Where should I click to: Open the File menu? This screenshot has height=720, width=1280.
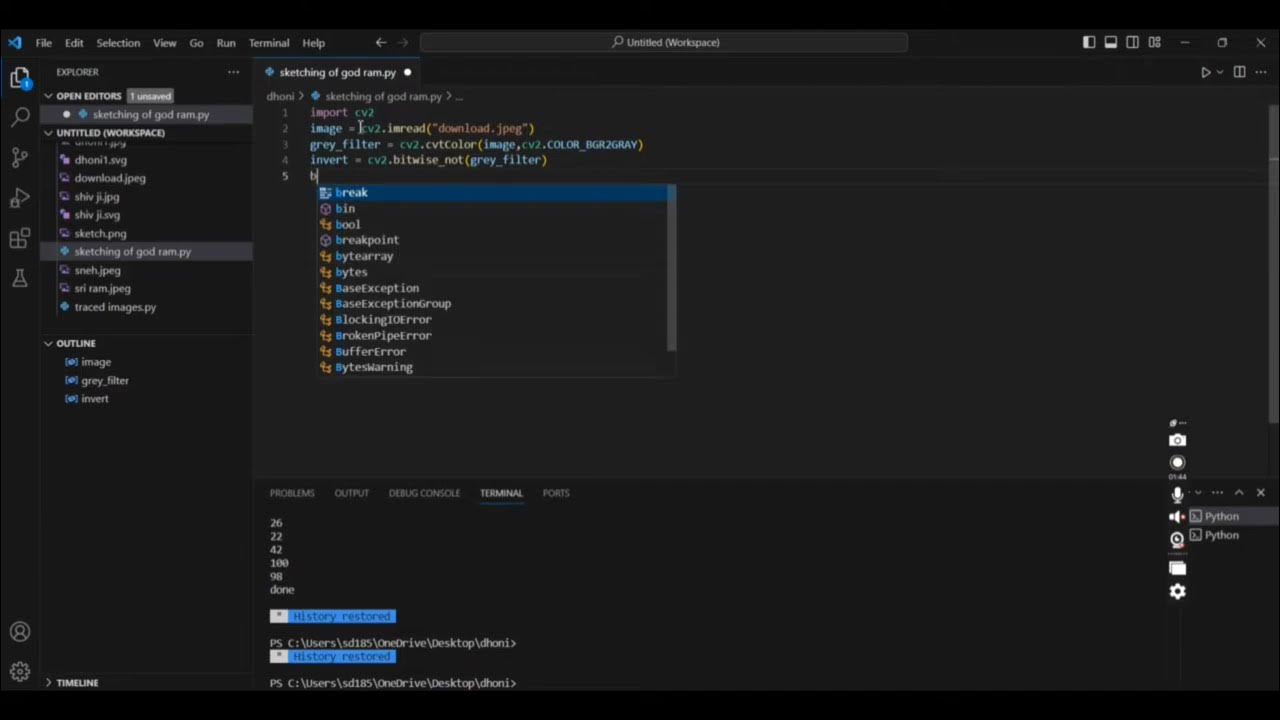[44, 43]
